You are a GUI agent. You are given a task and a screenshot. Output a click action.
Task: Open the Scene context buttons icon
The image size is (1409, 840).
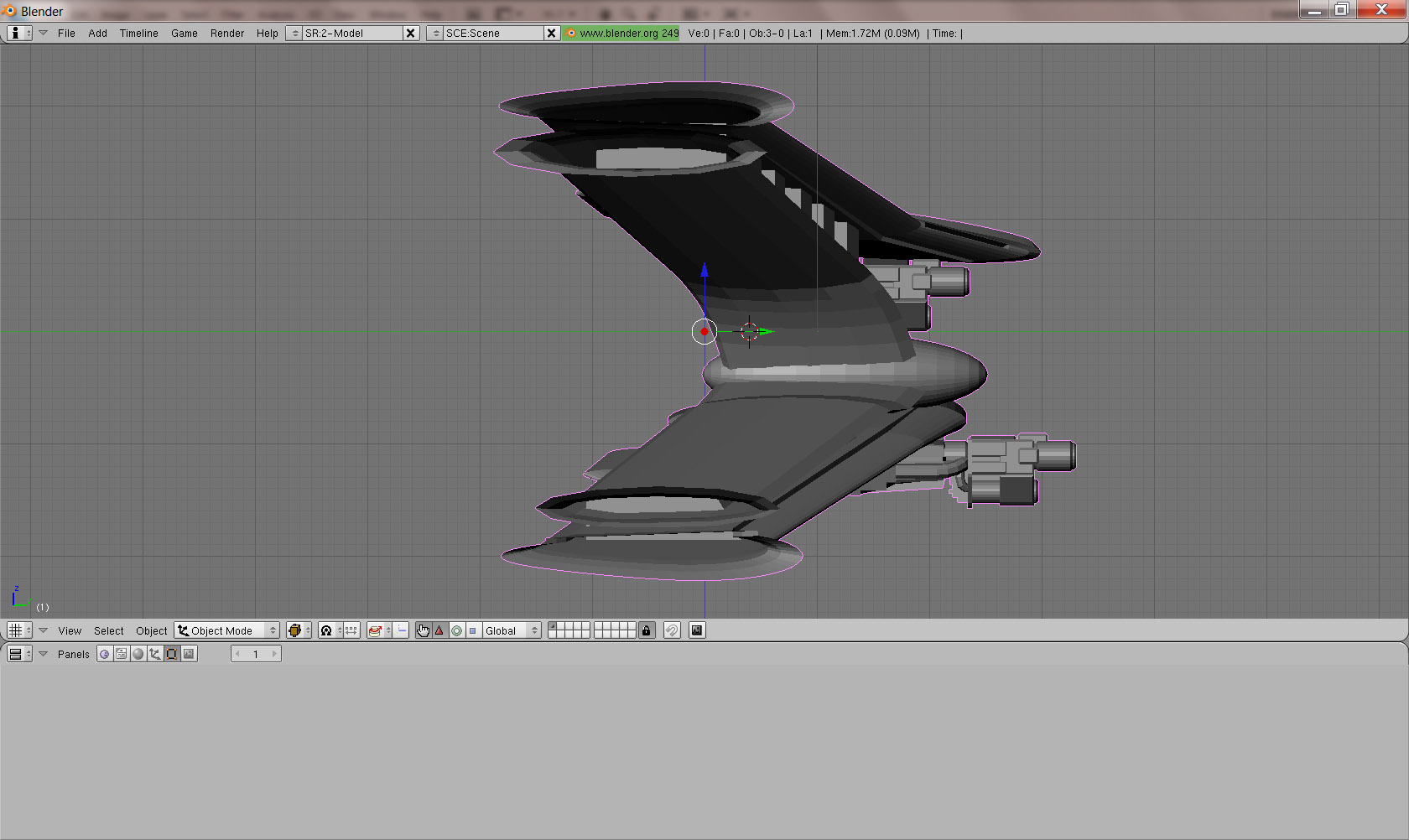tap(189, 654)
